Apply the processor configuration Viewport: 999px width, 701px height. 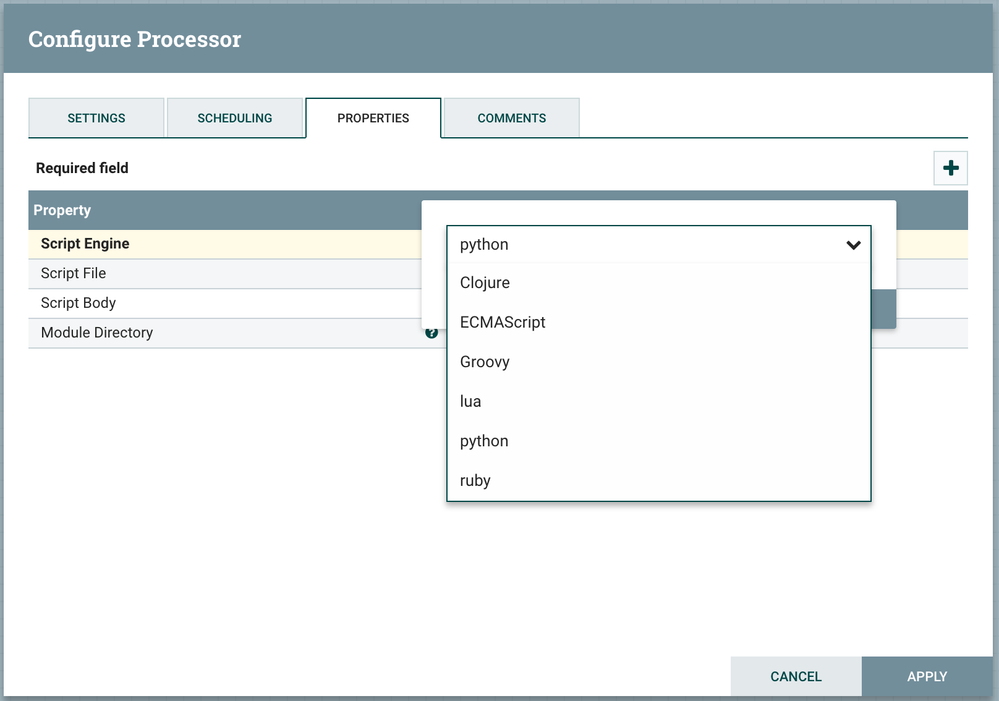(927, 677)
